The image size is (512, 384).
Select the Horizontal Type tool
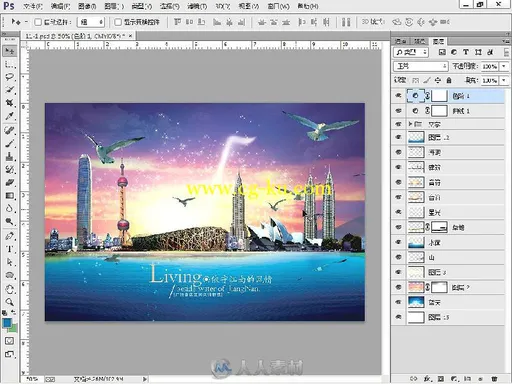pyautogui.click(x=10, y=249)
